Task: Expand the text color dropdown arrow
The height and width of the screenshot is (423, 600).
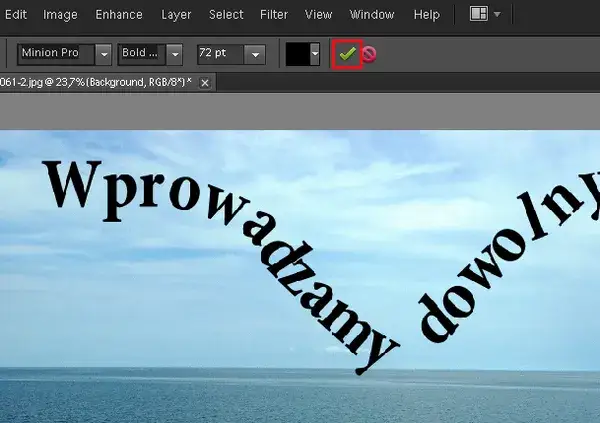Action: (x=315, y=54)
